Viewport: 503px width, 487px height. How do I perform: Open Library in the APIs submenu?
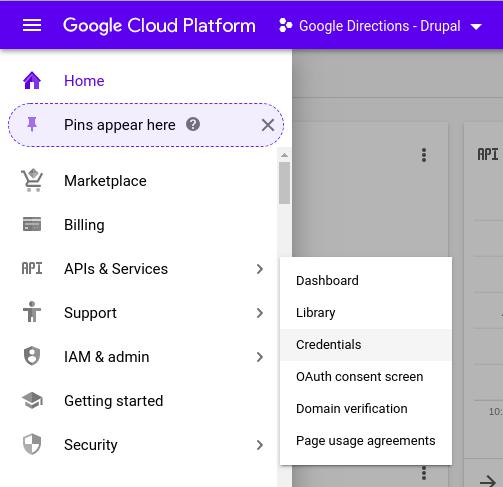tap(366, 313)
